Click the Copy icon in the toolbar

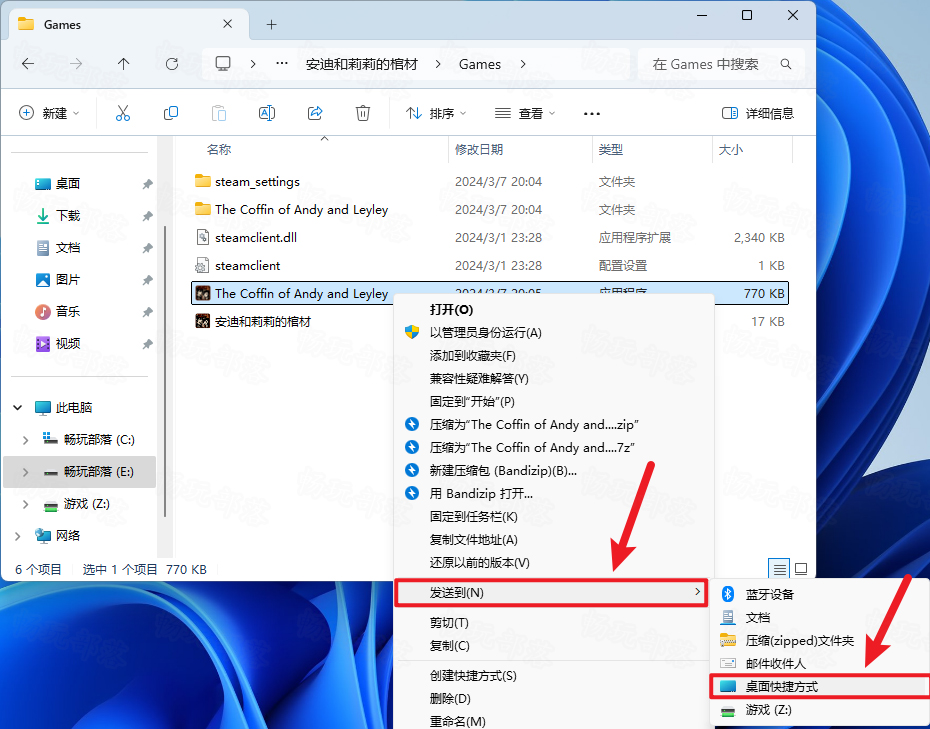(171, 113)
